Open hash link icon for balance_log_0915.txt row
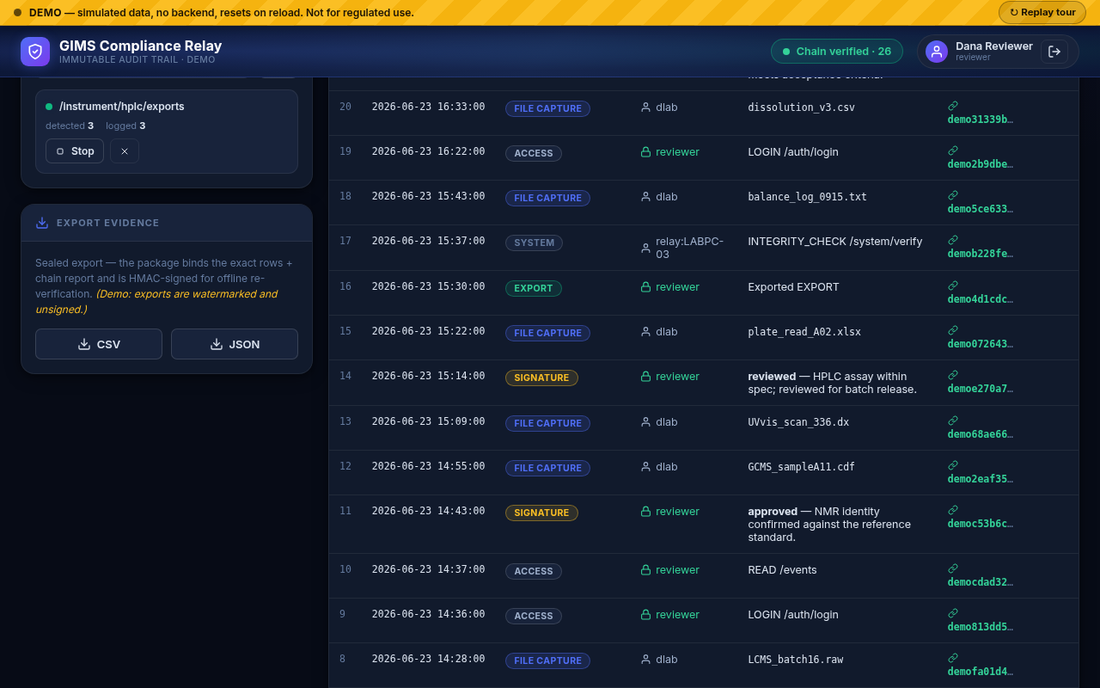The width and height of the screenshot is (1100, 688). pos(953,196)
